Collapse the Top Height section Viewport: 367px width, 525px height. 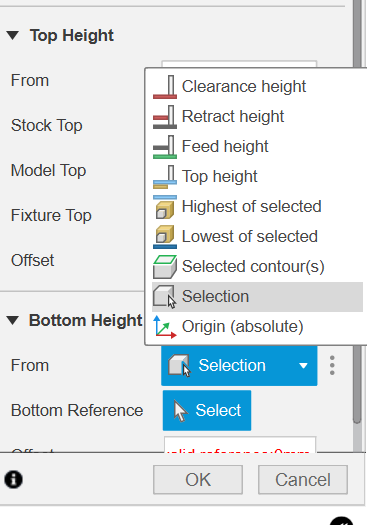(13, 35)
